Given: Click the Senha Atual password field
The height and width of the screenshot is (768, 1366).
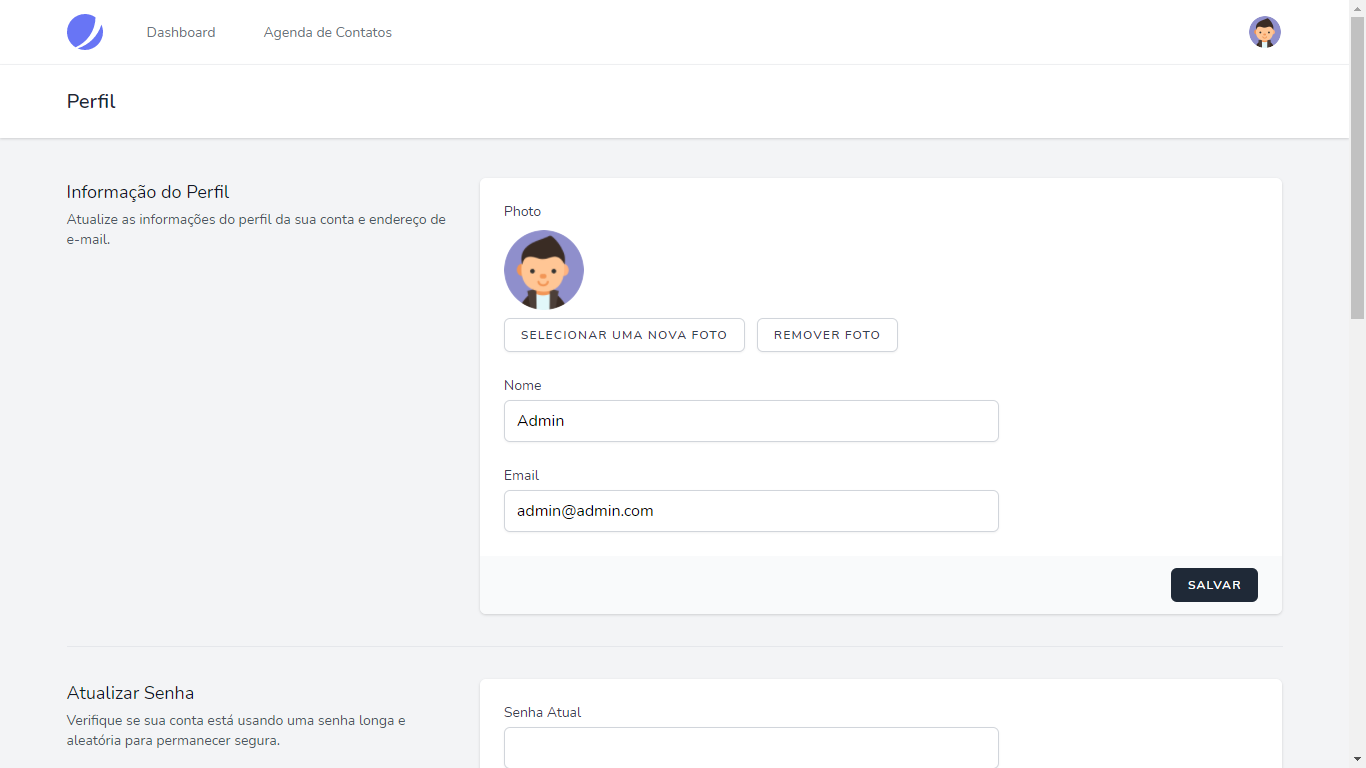Looking at the screenshot, I should (751, 747).
